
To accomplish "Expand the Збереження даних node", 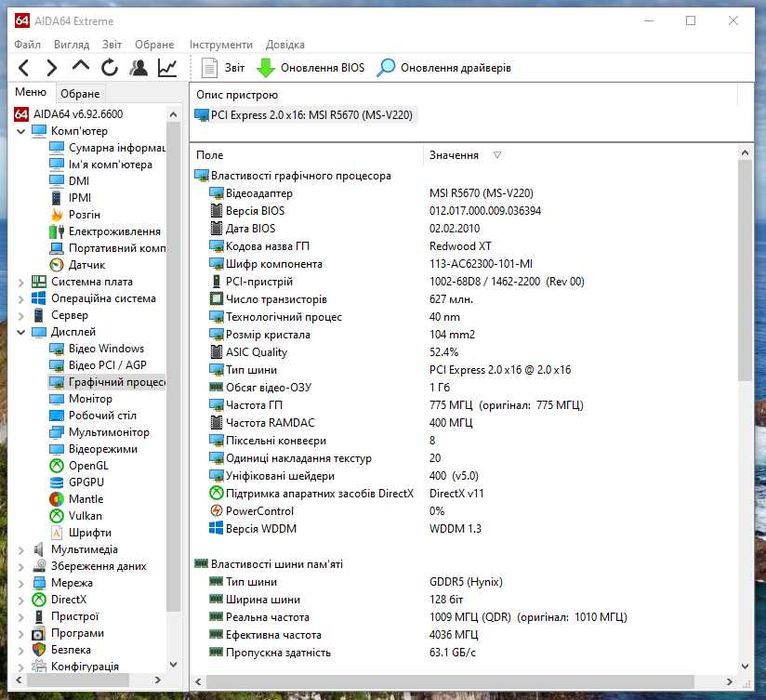I will click(21, 566).
